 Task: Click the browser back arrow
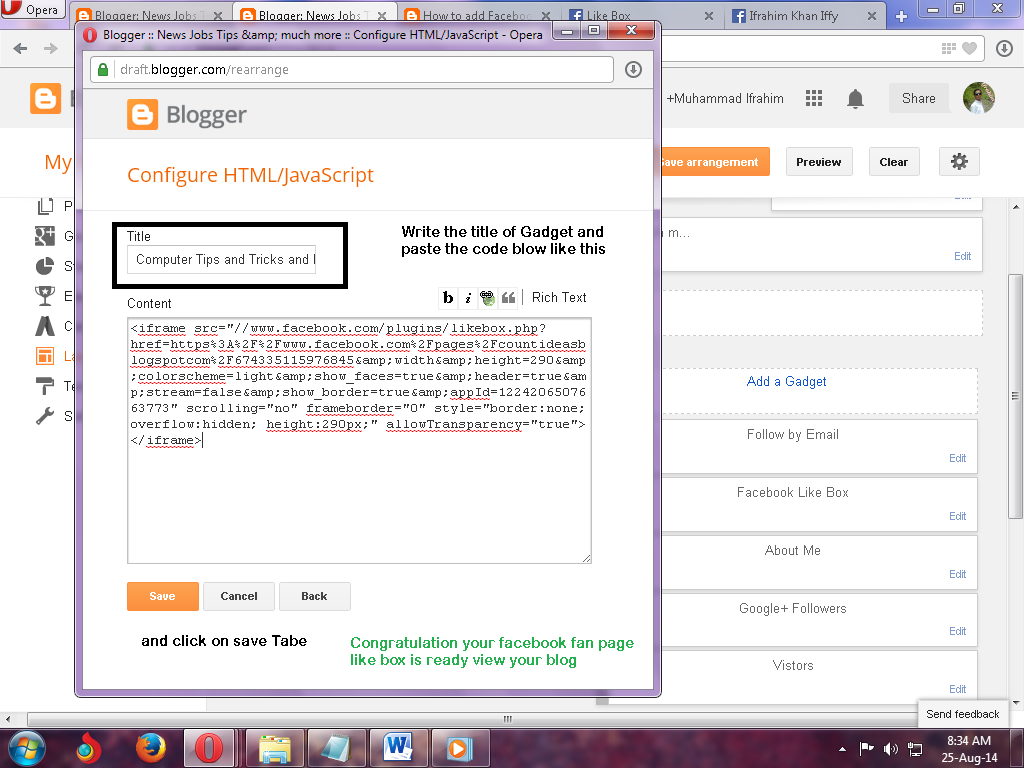point(20,48)
